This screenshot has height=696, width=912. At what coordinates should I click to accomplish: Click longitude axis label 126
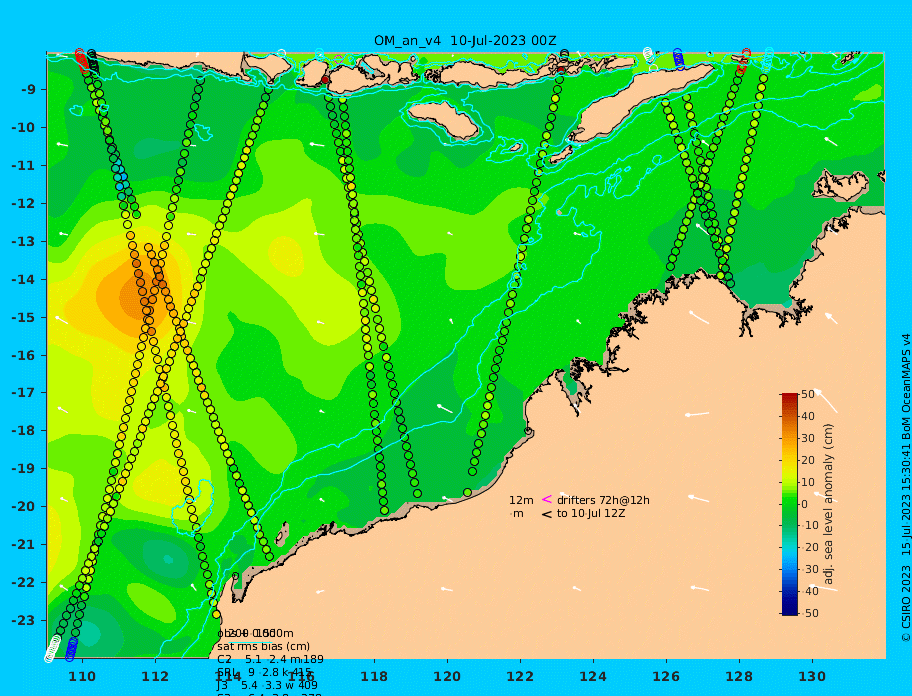click(666, 676)
